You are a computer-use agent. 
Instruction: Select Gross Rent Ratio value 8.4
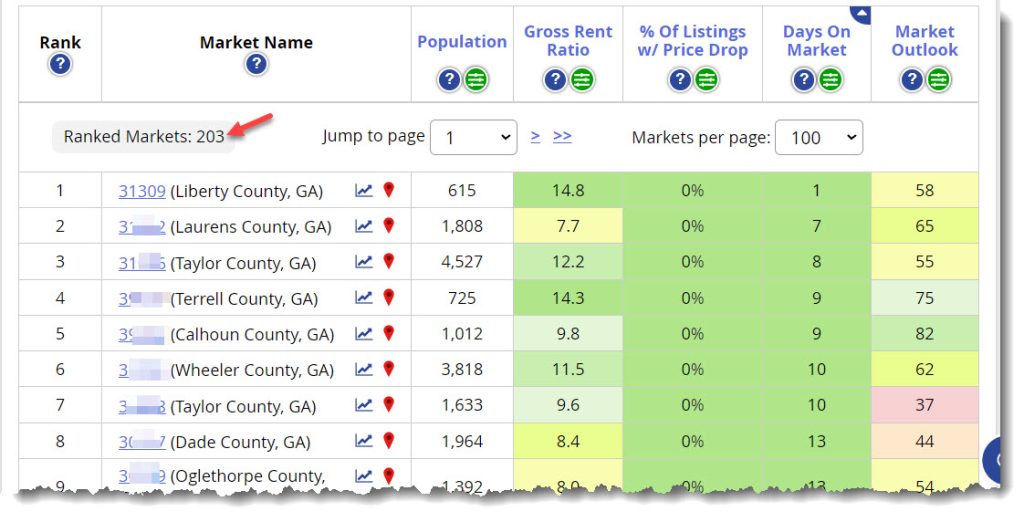(568, 441)
